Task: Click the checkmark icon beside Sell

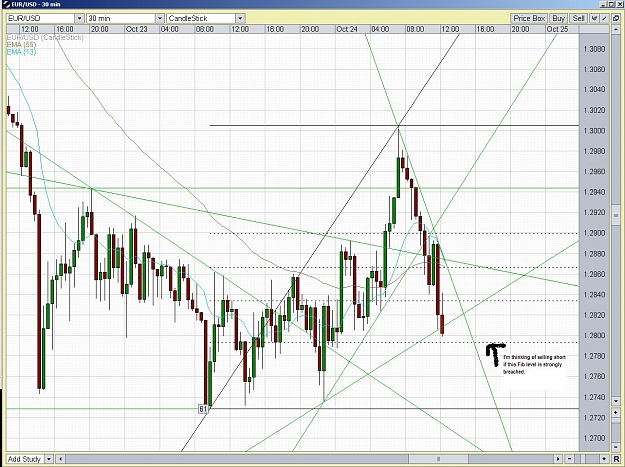Action: 594,18
